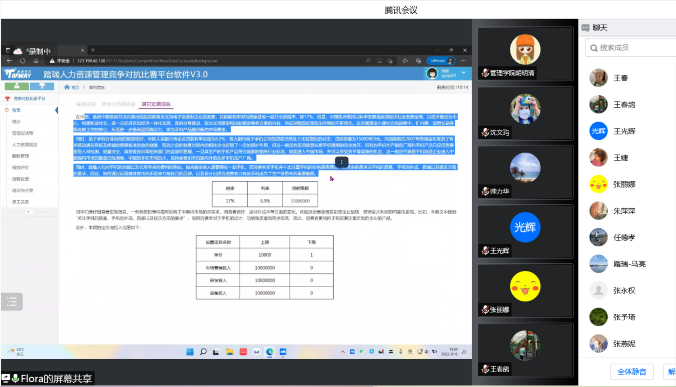The image size is (676, 387).
Task: Select the first grayed content tab
Action: 86,104
